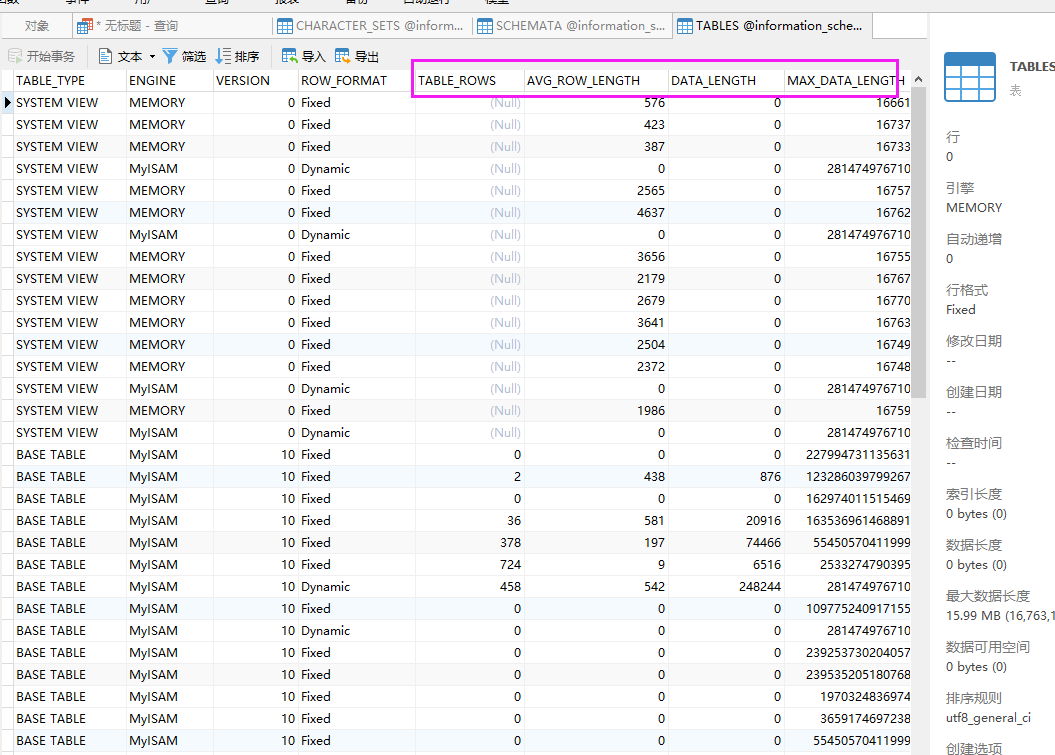The height and width of the screenshot is (755, 1055).
Task: Click the 筛选 filter funnel icon
Action: click(x=170, y=57)
